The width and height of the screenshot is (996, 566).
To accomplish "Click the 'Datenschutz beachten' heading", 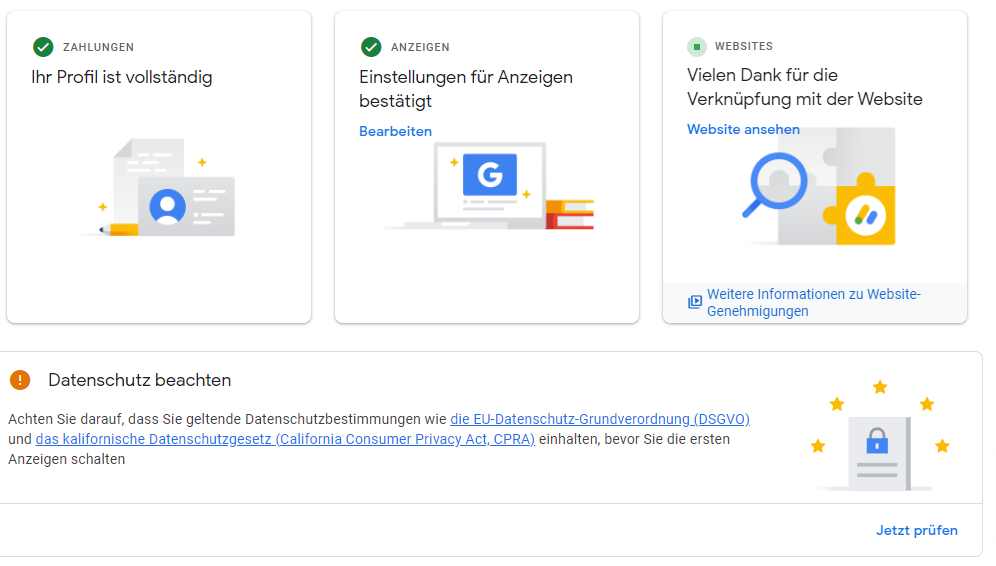I will (x=140, y=380).
